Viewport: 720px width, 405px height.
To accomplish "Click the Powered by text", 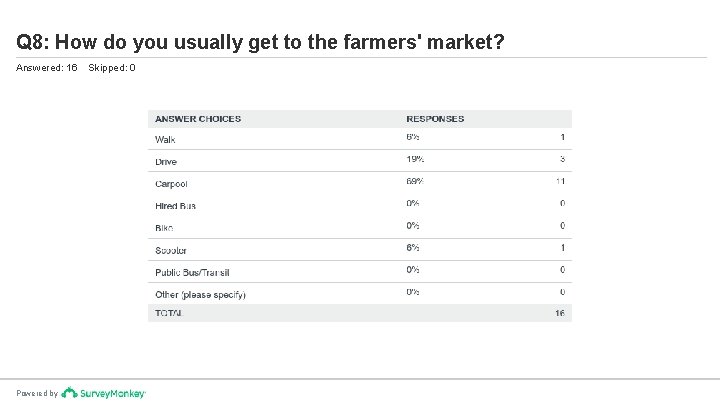I will (36, 394).
